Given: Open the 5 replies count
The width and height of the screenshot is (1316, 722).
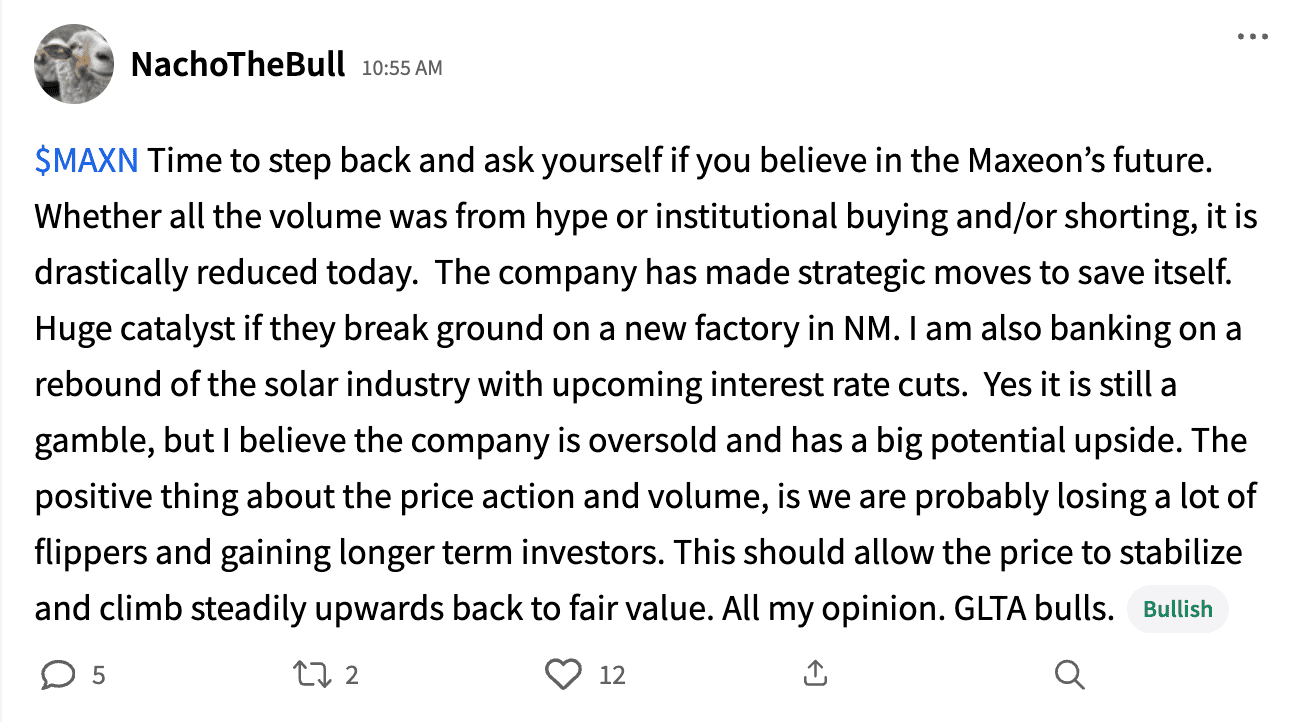Looking at the screenshot, I should pyautogui.click(x=97, y=675).
